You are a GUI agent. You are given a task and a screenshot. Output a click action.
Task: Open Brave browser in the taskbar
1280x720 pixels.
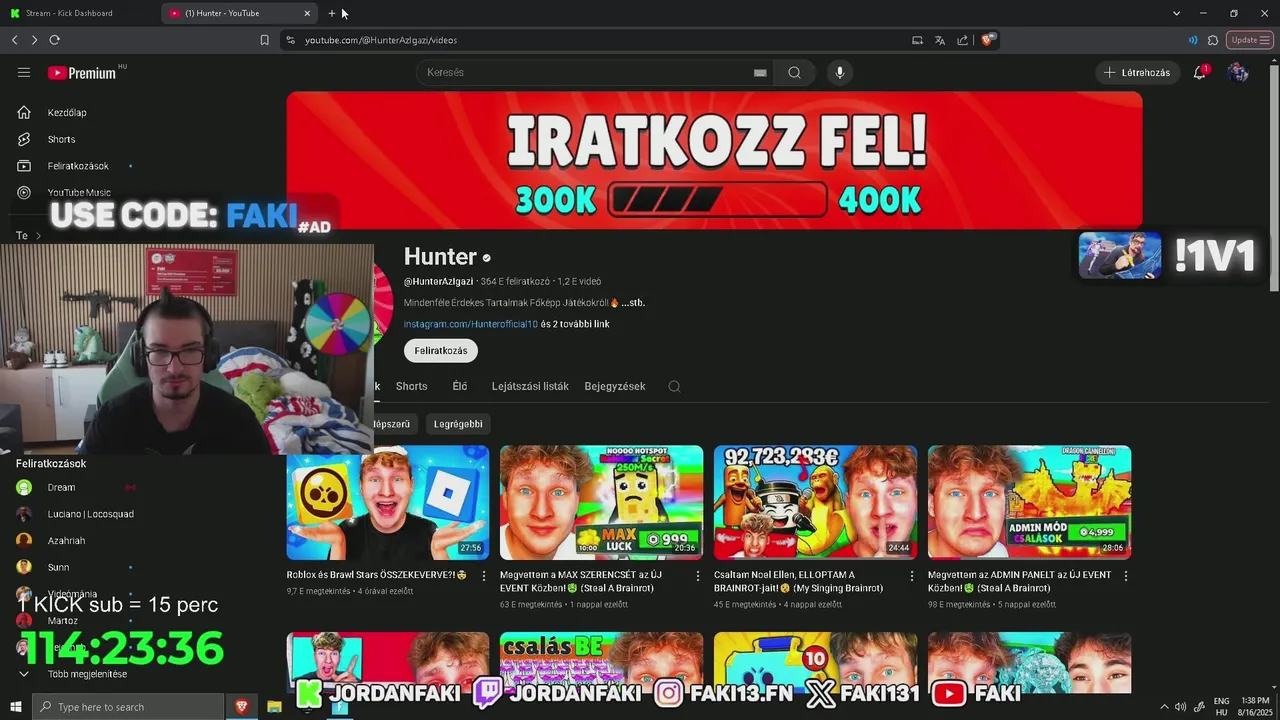(241, 707)
